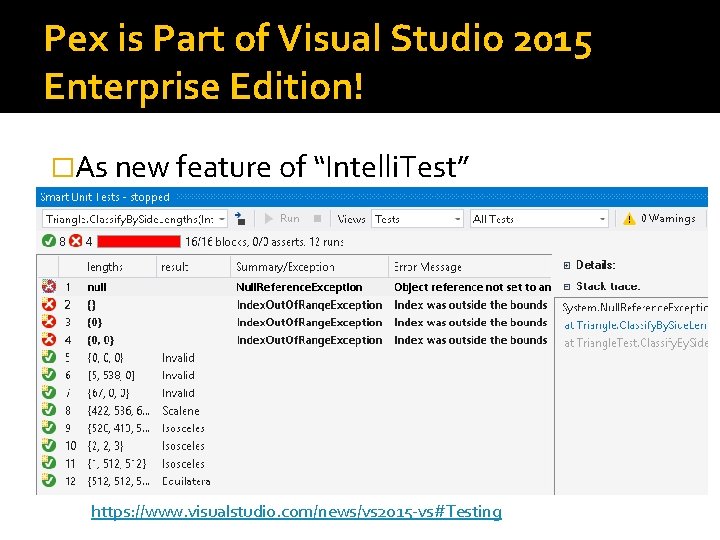Click 'at Triangle.ClassifyBySideLen' stack trace link
Screen dimensions: 720x540
635,325
